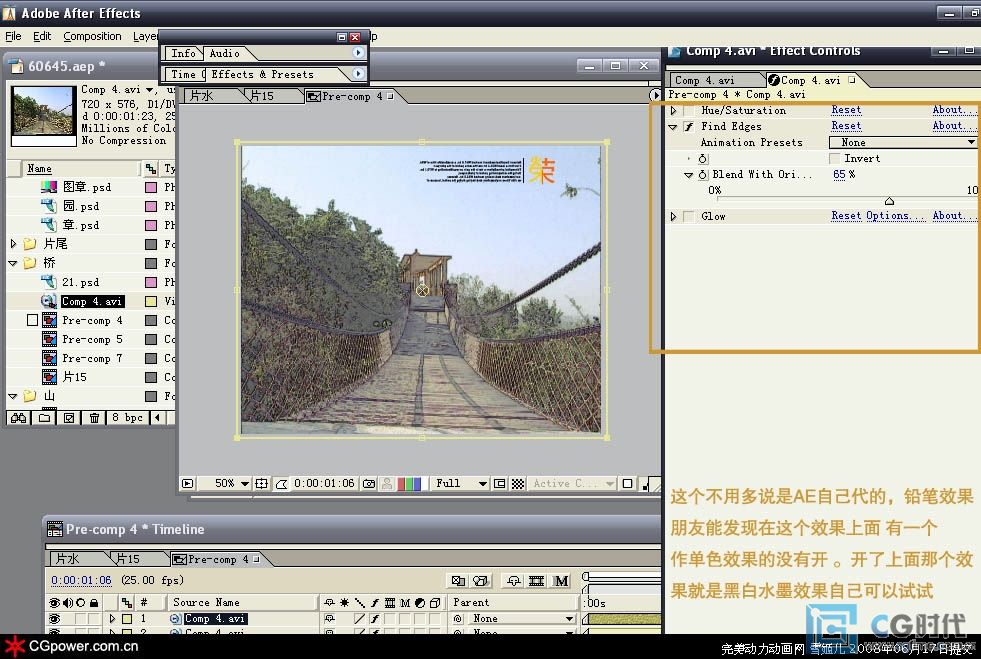
Task: Open the File menu
Action: click(x=13, y=36)
